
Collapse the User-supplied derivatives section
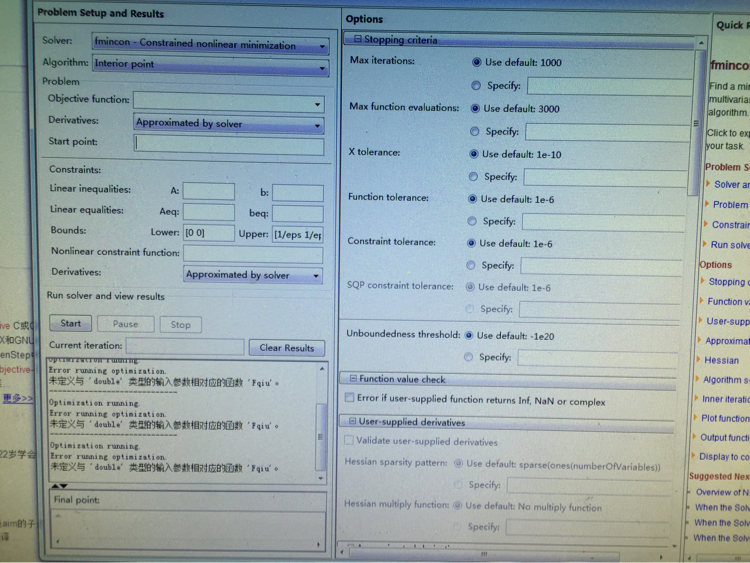pyautogui.click(x=353, y=421)
